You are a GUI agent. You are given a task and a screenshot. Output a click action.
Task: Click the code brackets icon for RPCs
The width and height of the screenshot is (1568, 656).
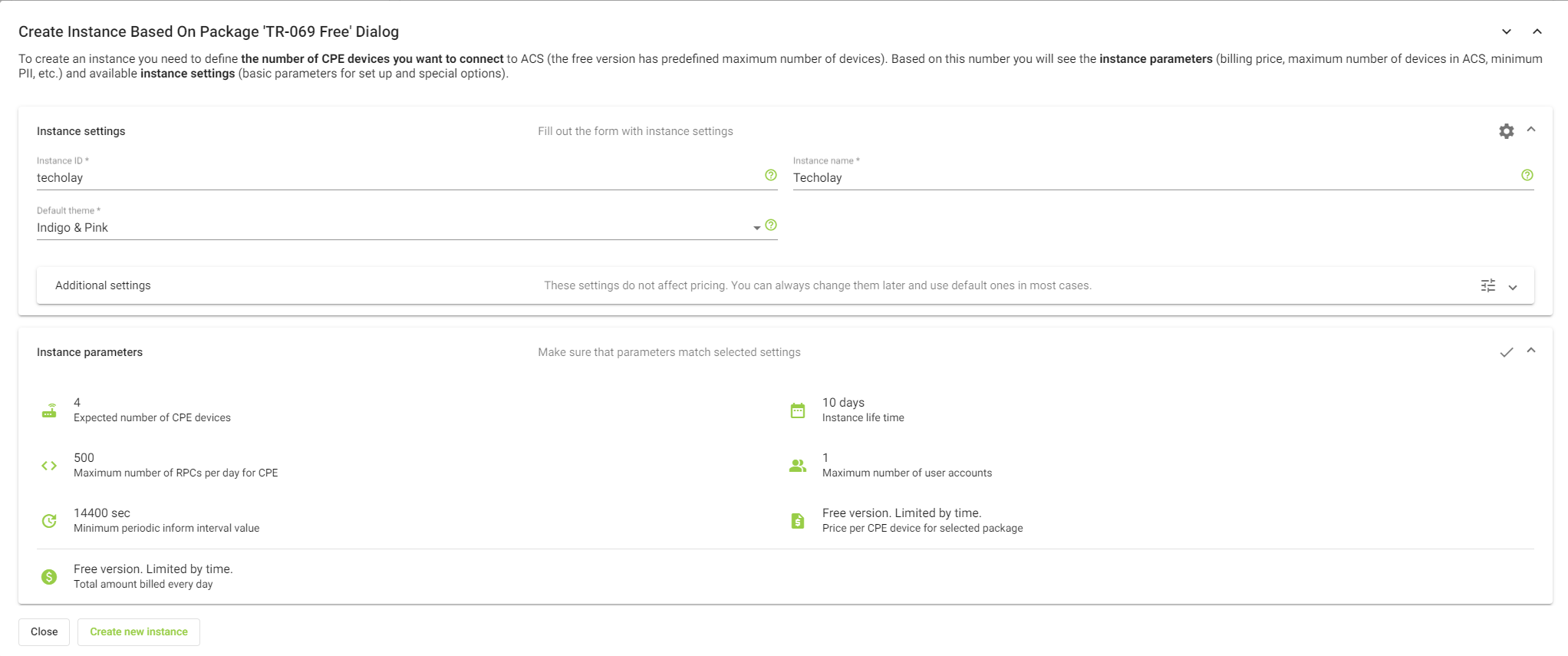point(49,466)
